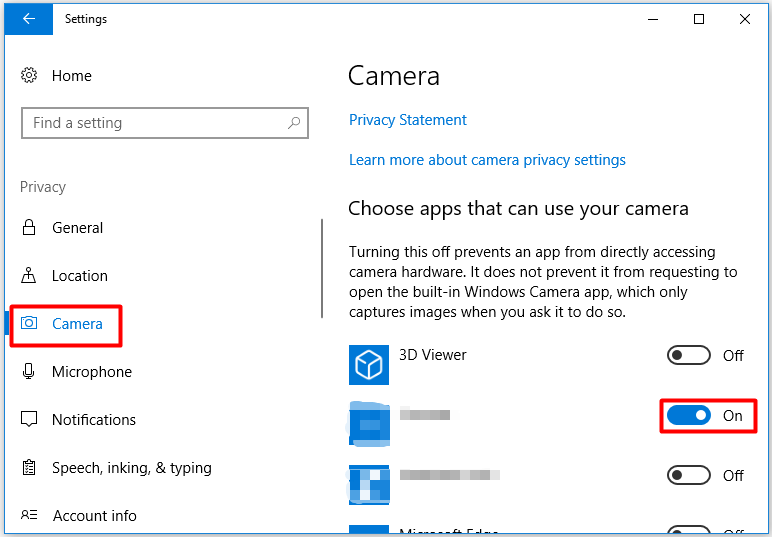Click the Camera sidebar icon
Screen dimensions: 772x537
pyautogui.click(x=29, y=323)
